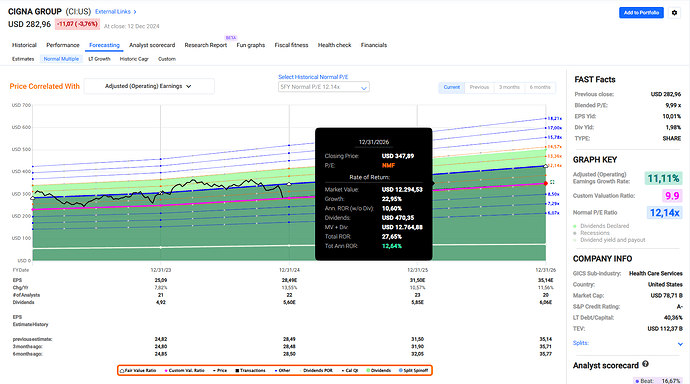Click the 12/31/2026 tooltip date header
Viewport: 690px width, 384px height.
pos(374,142)
